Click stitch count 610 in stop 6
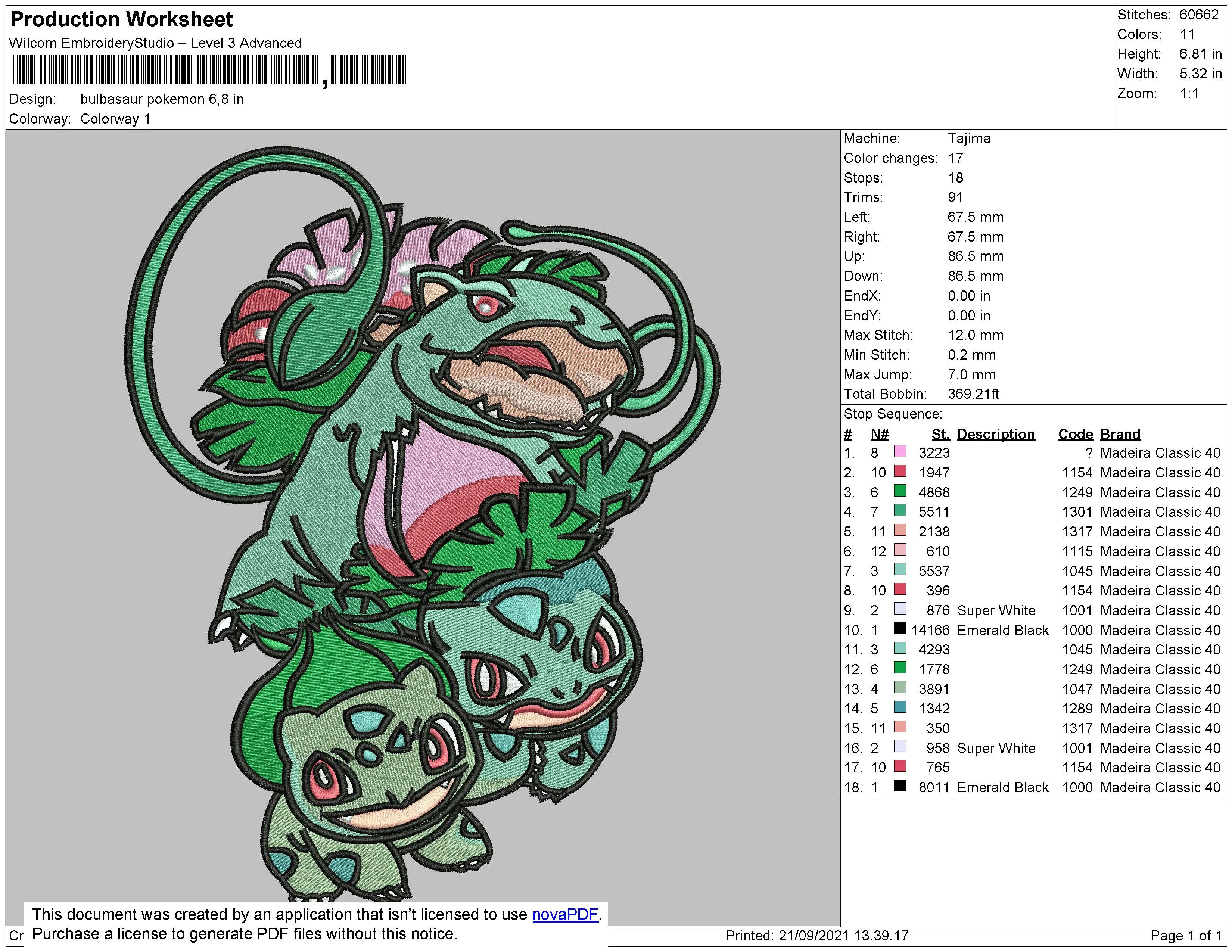Image resolution: width=1232 pixels, height=952 pixels. pos(938,551)
